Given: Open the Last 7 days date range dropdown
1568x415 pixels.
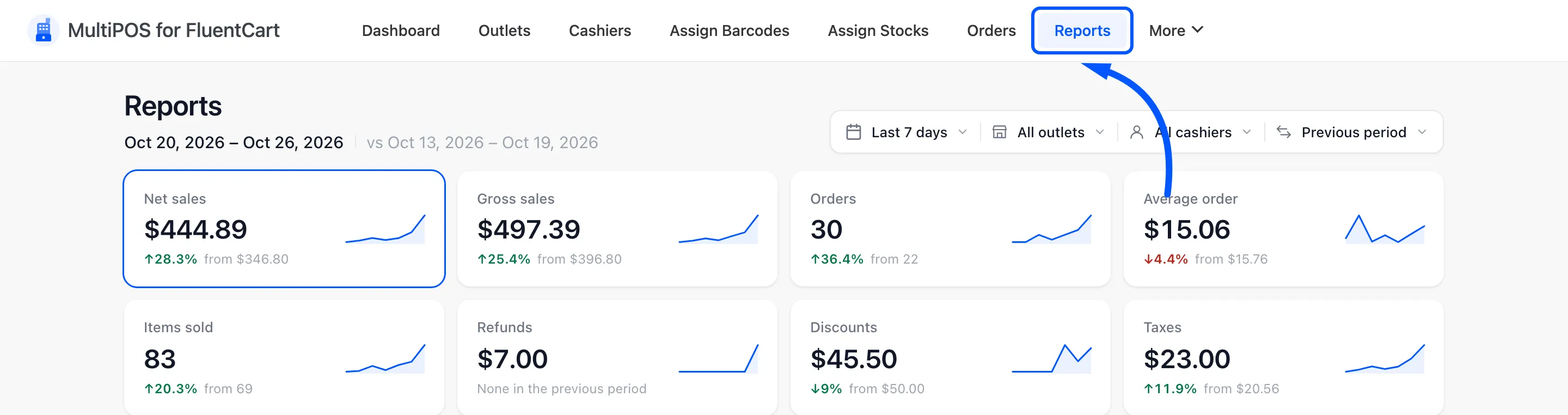Looking at the screenshot, I should point(906,132).
